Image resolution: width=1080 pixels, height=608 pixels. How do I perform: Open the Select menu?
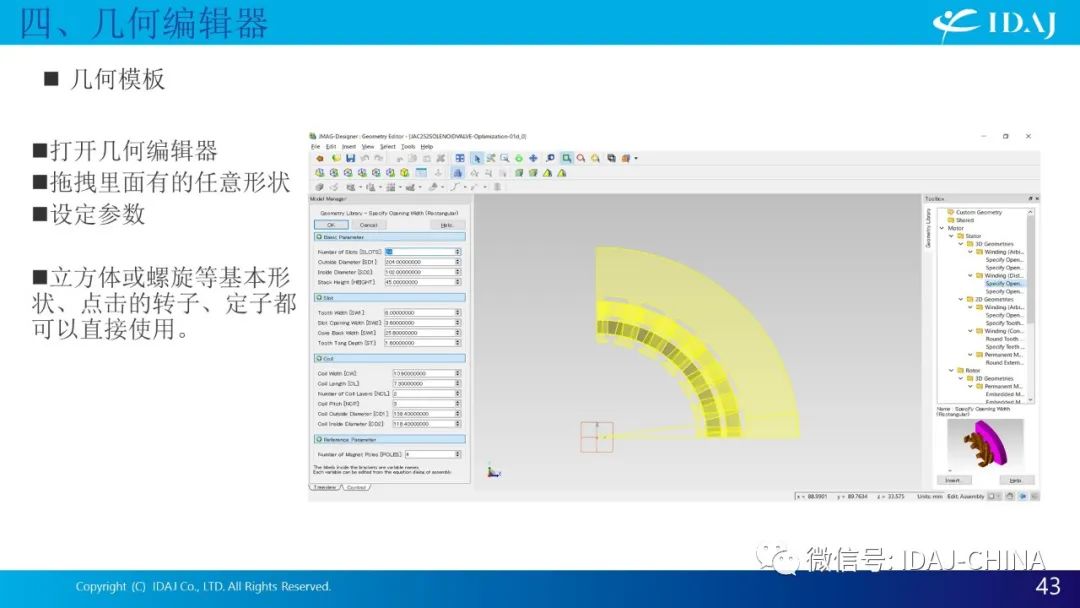point(388,147)
